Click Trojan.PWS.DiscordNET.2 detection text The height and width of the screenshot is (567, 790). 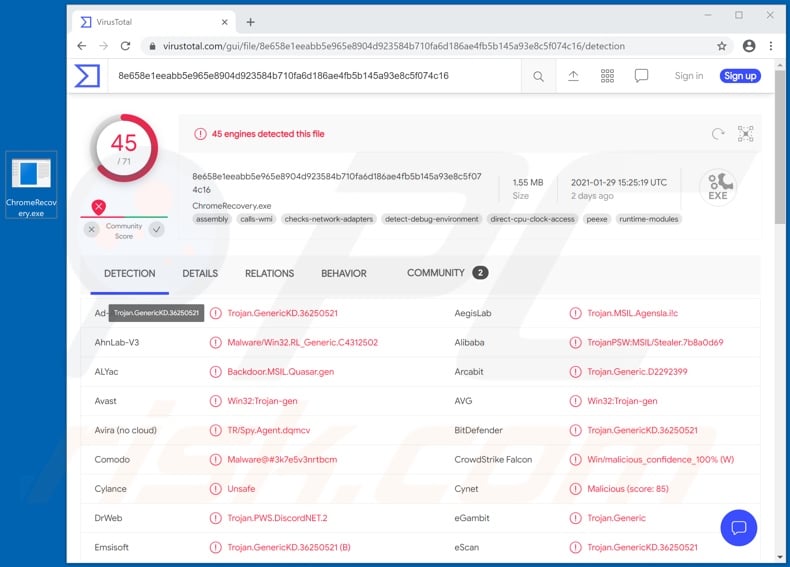pos(277,518)
